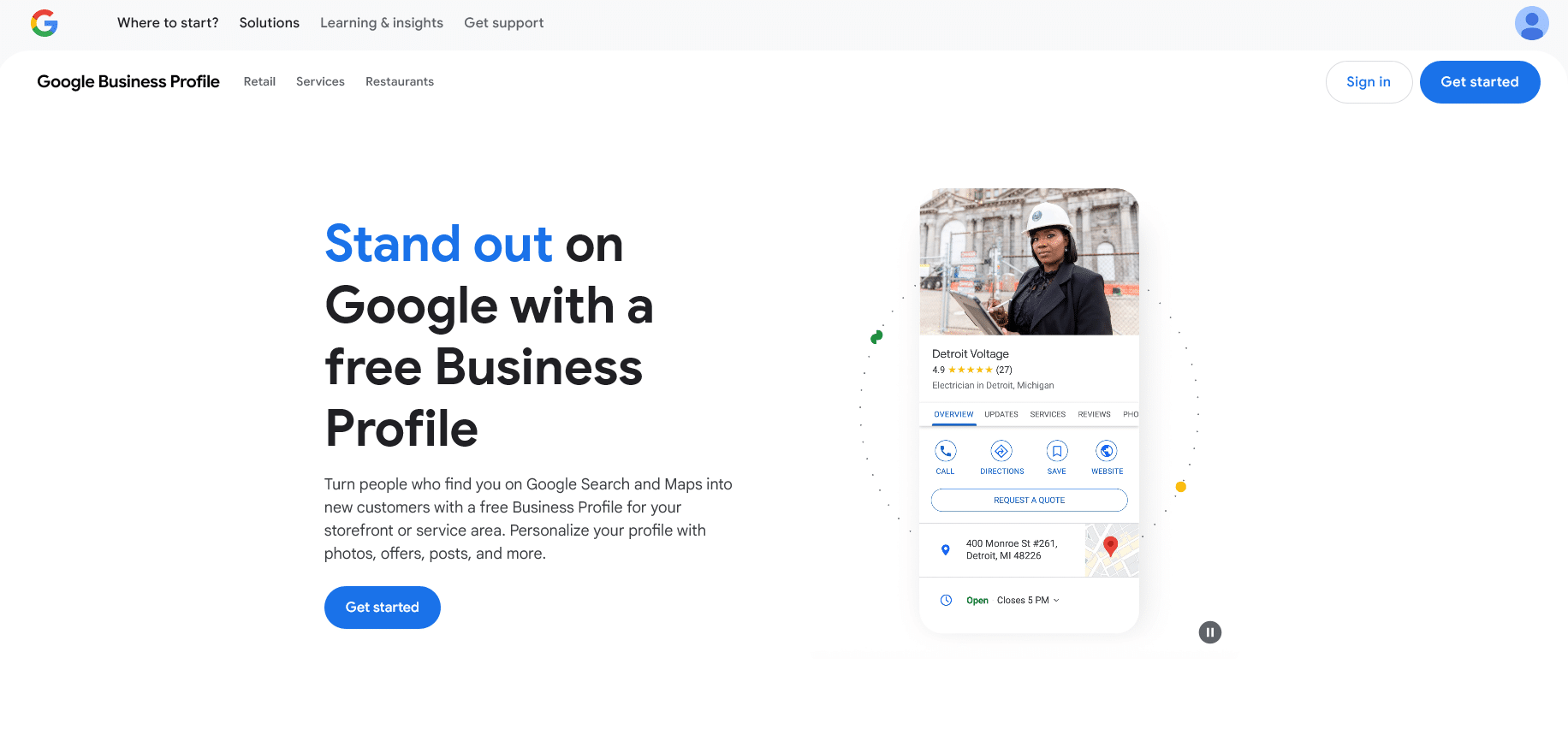Click the Detroit Voltage business name
The height and width of the screenshot is (741, 1568).
971,354
